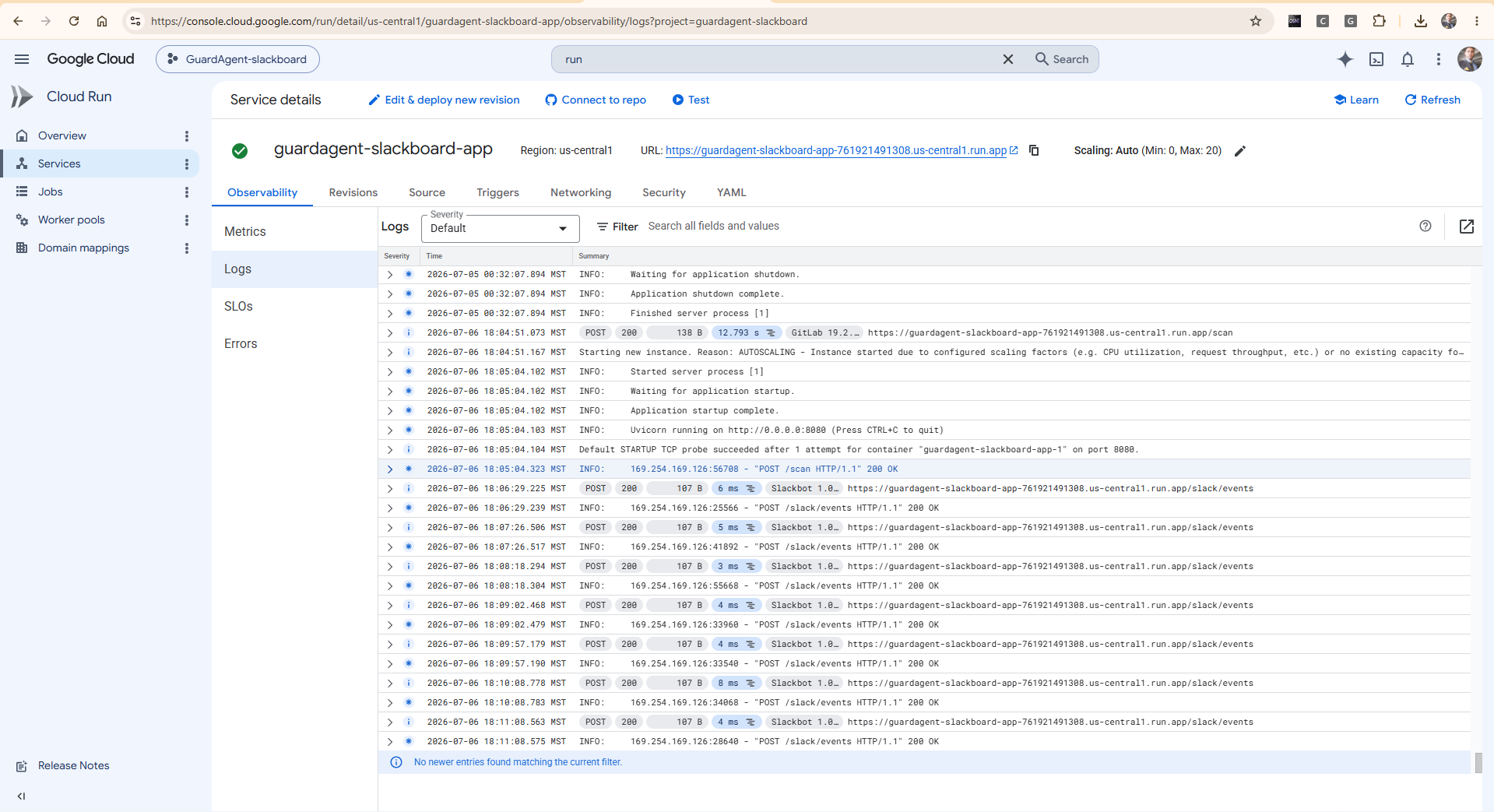Copy the service URL to clipboard
Image resolution: width=1494 pixels, height=812 pixels.
click(1034, 150)
